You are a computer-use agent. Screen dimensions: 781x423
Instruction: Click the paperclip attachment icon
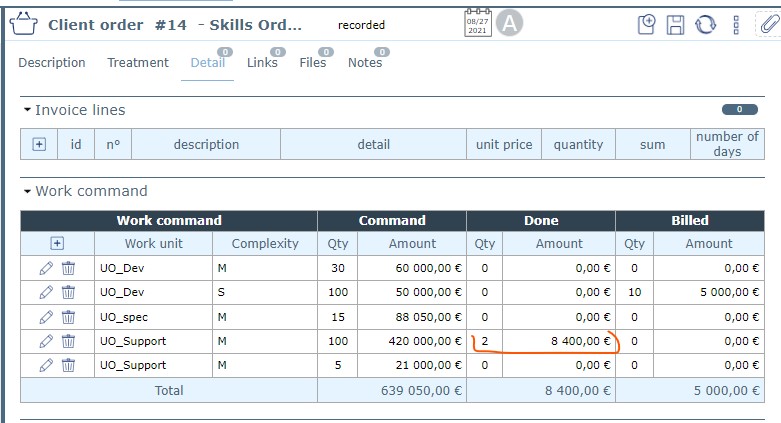[x=768, y=25]
